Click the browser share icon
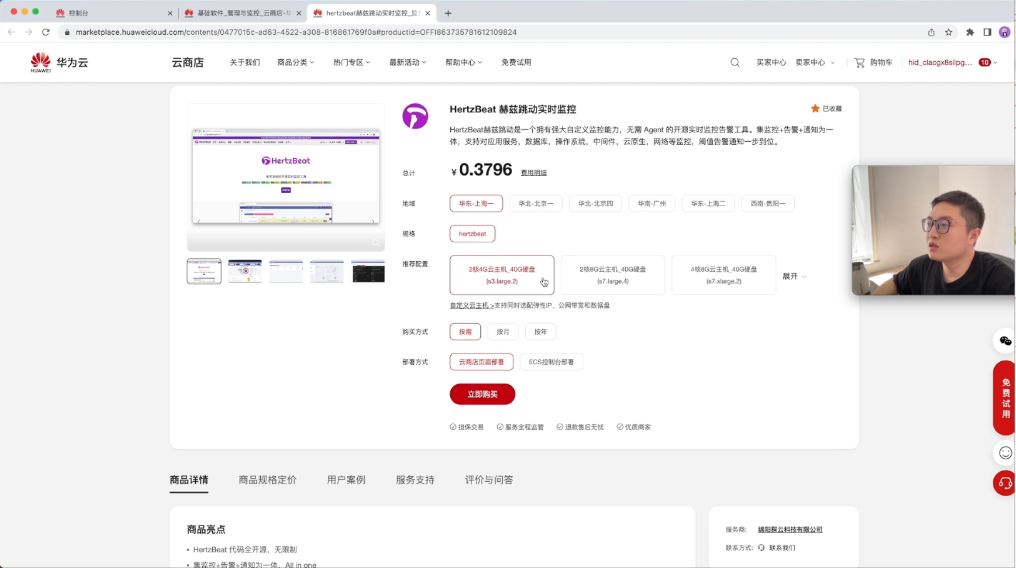 931,32
